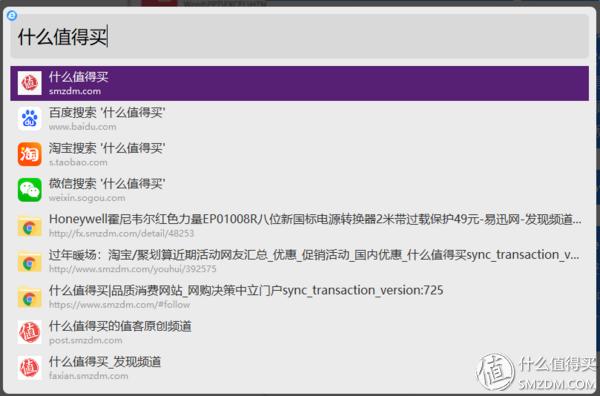Open the Honeywell霍尼韦尔 bookmark result
The height and width of the screenshot is (396, 600).
point(299,226)
